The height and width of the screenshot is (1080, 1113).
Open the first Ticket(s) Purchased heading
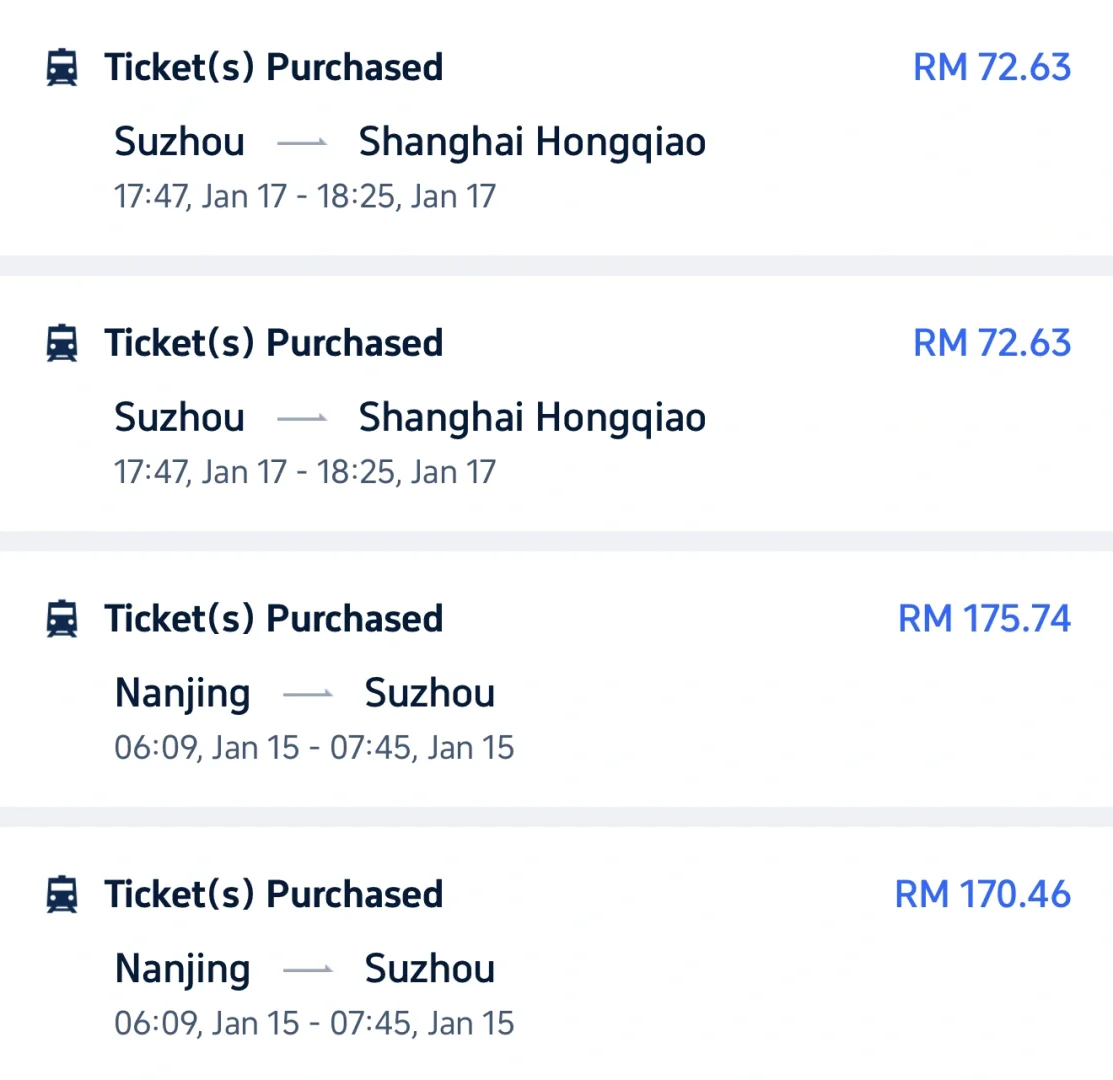tap(274, 68)
